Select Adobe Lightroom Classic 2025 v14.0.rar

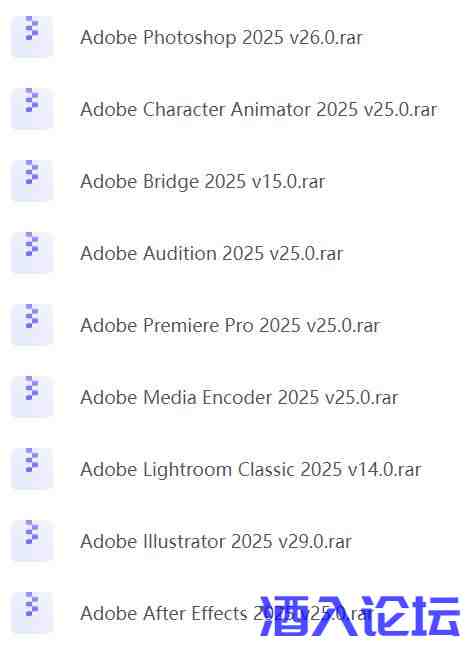(x=251, y=470)
